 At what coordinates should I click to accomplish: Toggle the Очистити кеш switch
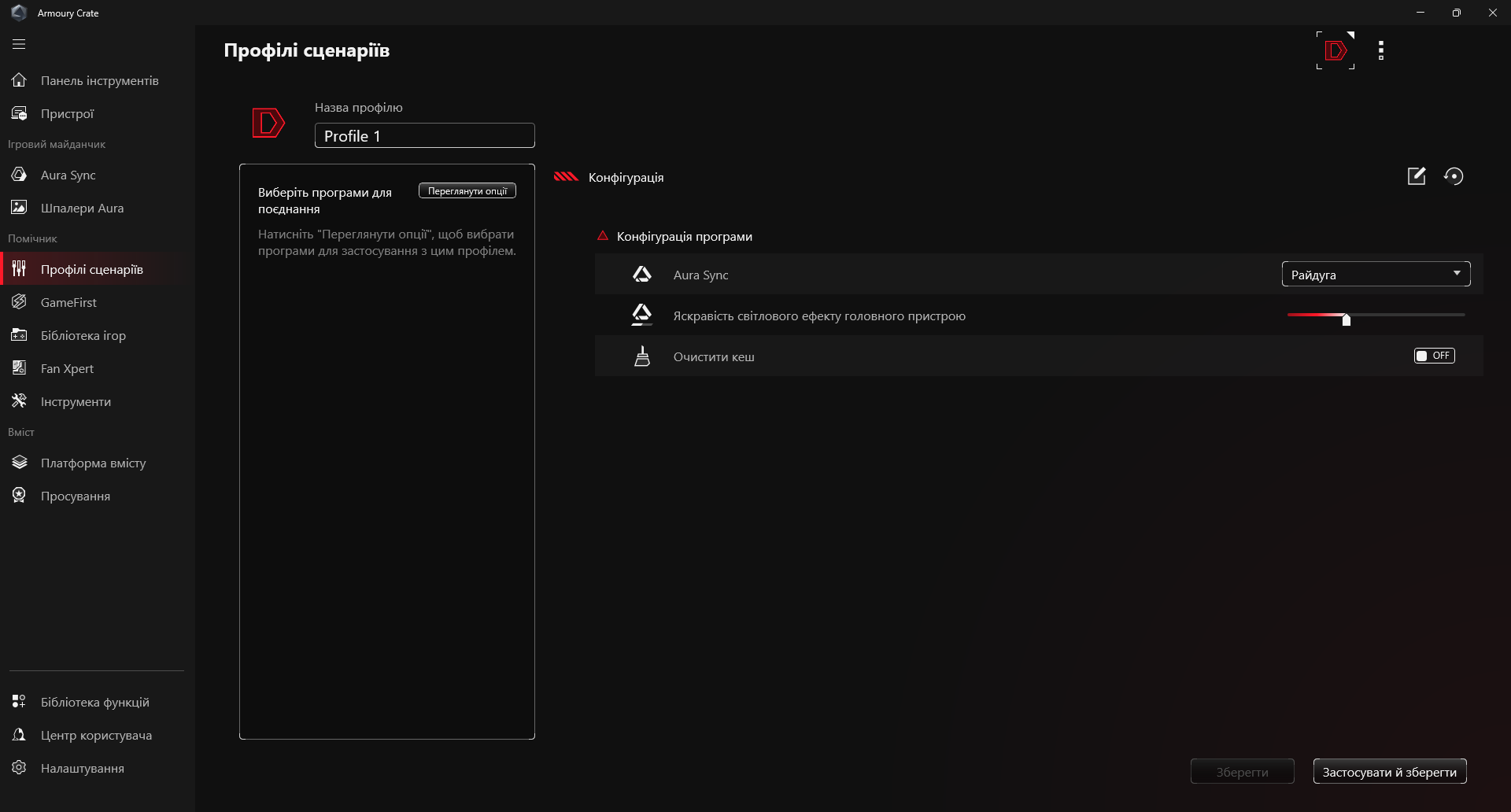pos(1434,356)
